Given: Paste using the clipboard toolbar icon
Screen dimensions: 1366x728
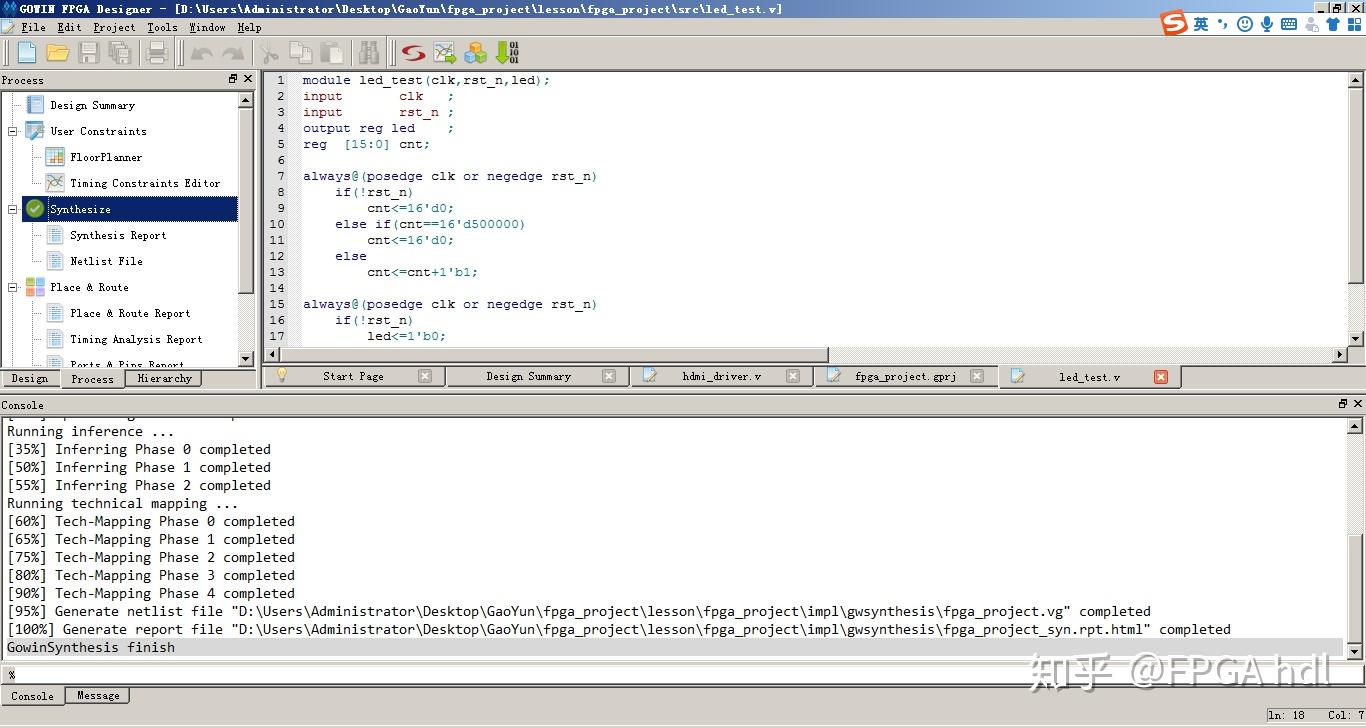Looking at the screenshot, I should 332,52.
